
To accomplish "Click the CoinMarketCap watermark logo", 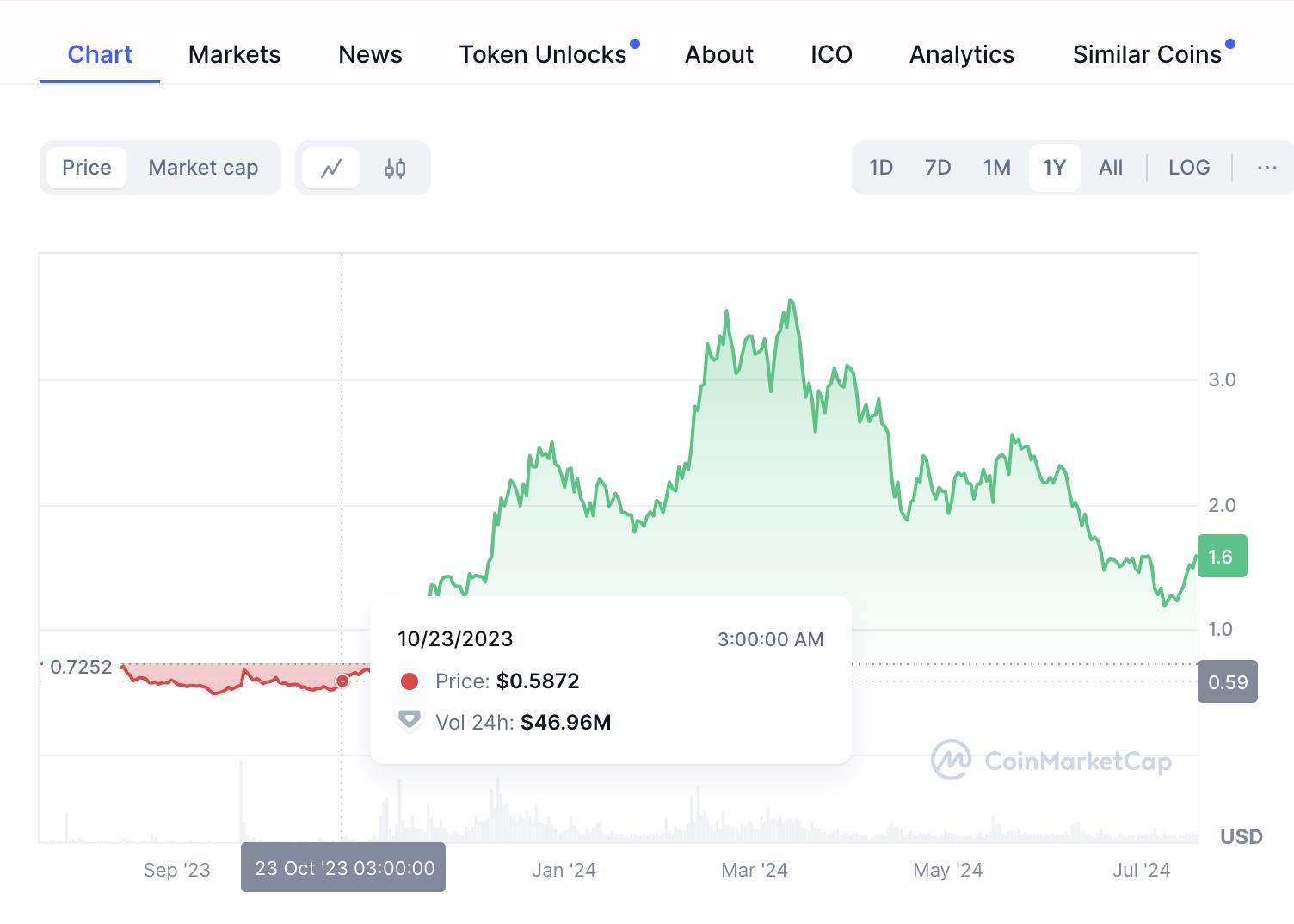I will [1051, 761].
